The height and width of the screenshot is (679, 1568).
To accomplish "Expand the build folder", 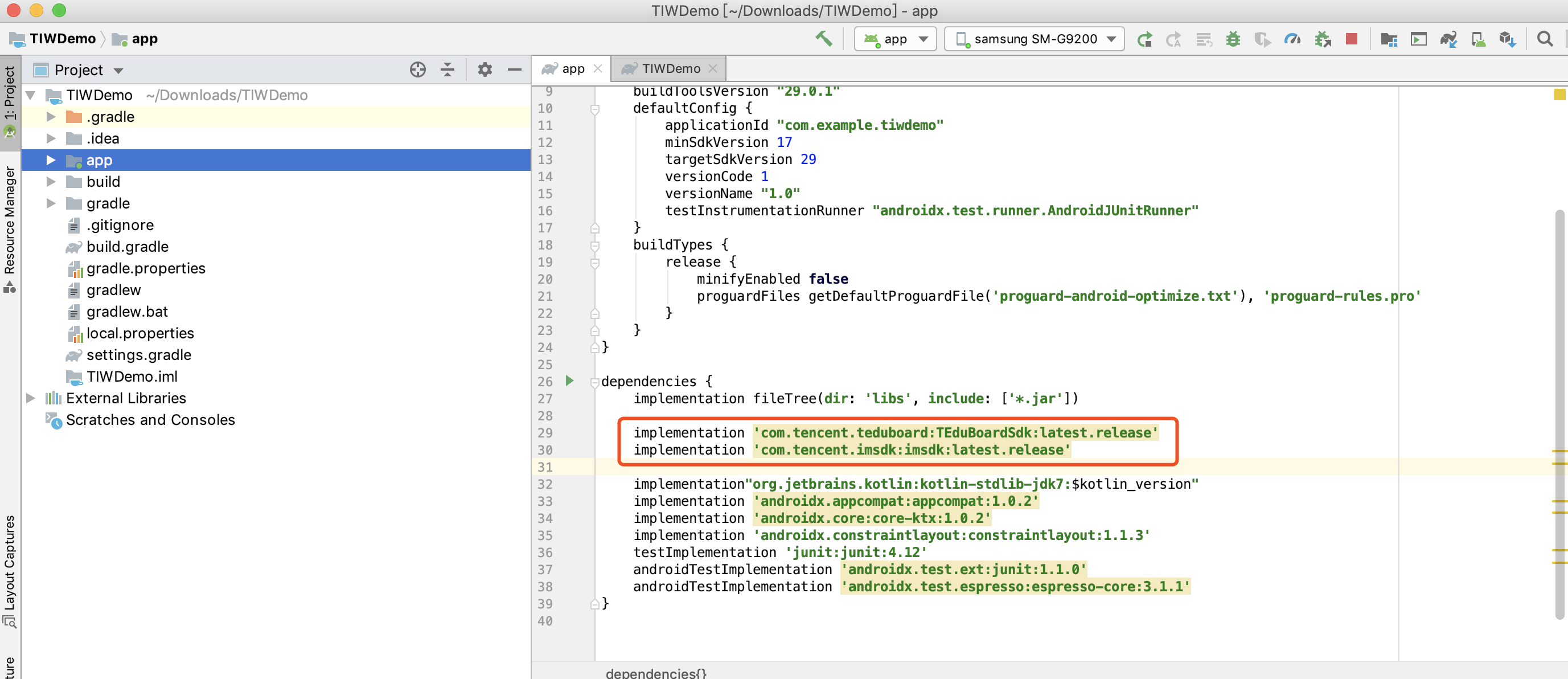I will pyautogui.click(x=51, y=182).
